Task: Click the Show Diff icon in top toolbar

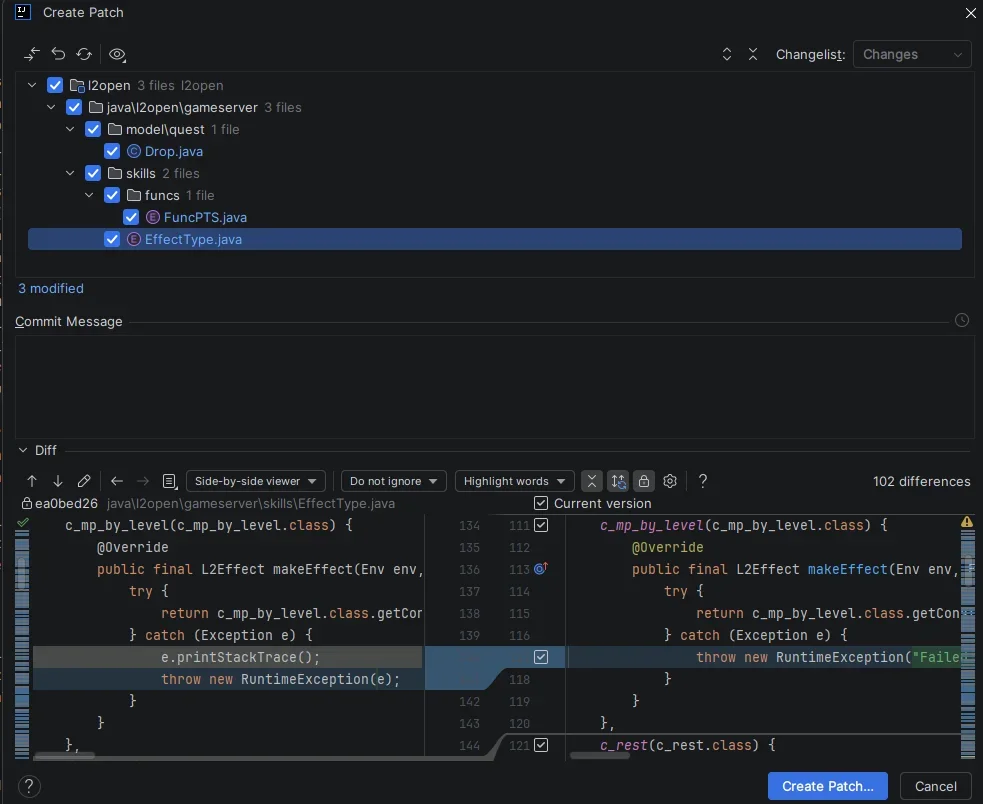Action: 31,55
